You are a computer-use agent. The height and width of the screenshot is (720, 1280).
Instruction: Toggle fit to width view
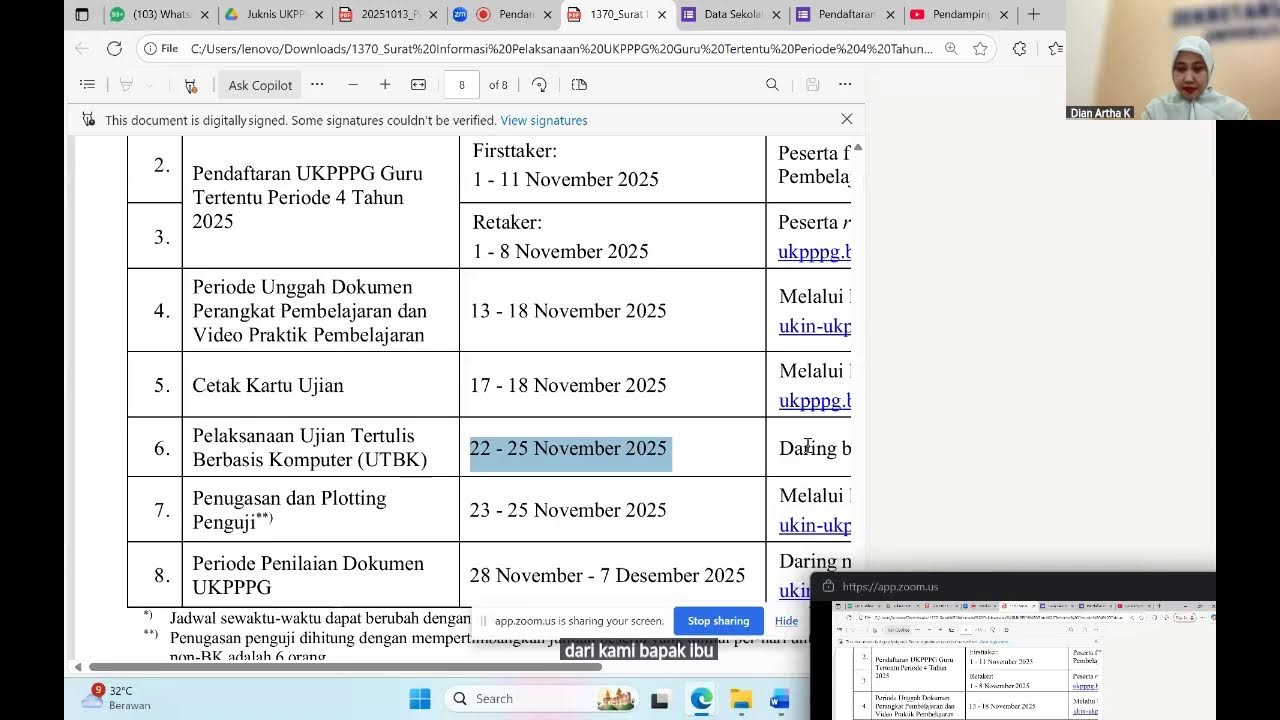point(418,85)
